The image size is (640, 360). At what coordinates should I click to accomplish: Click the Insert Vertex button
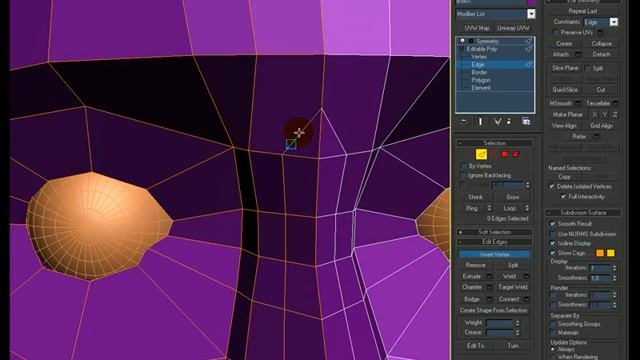pos(495,254)
